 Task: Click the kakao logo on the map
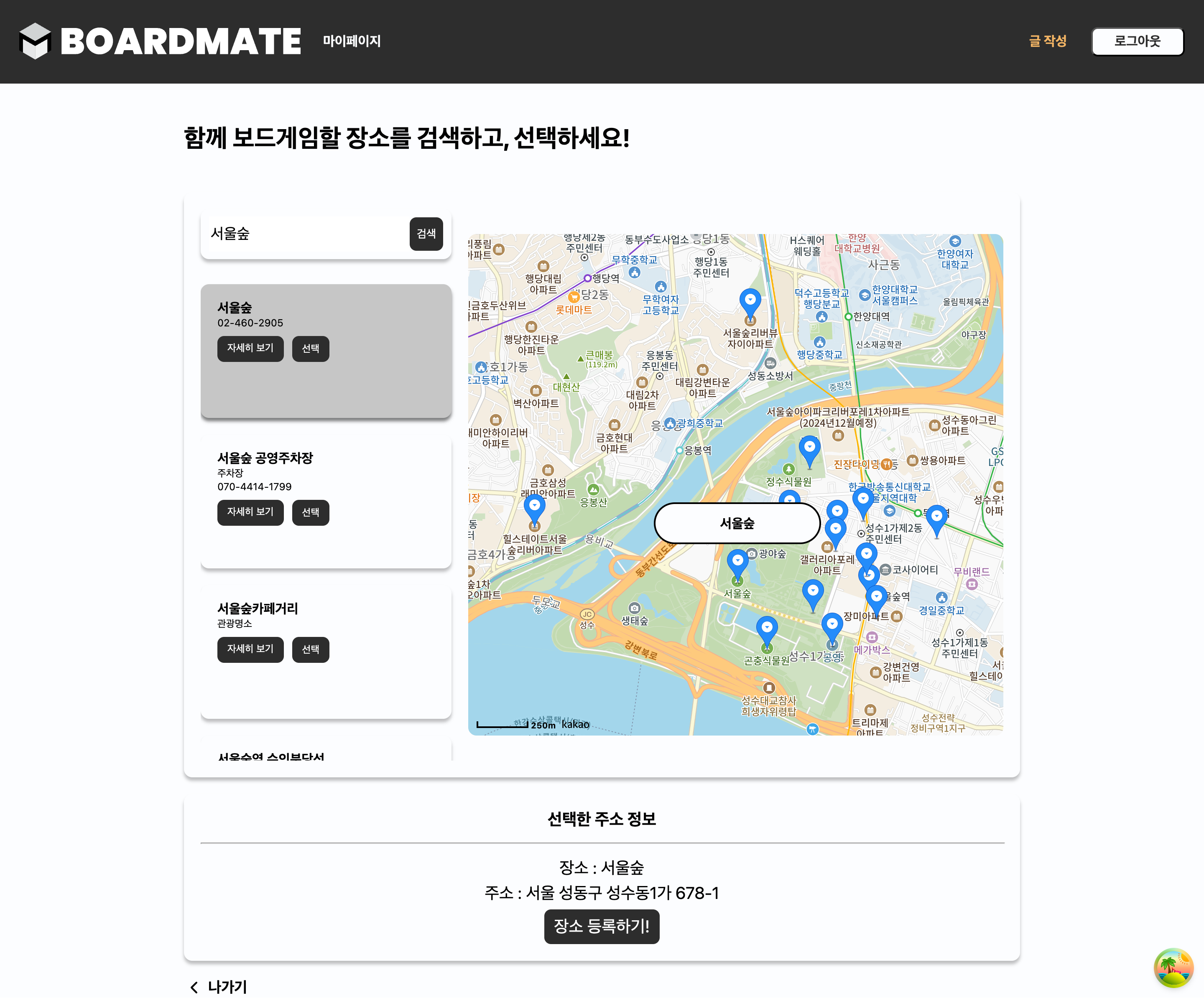tap(575, 725)
